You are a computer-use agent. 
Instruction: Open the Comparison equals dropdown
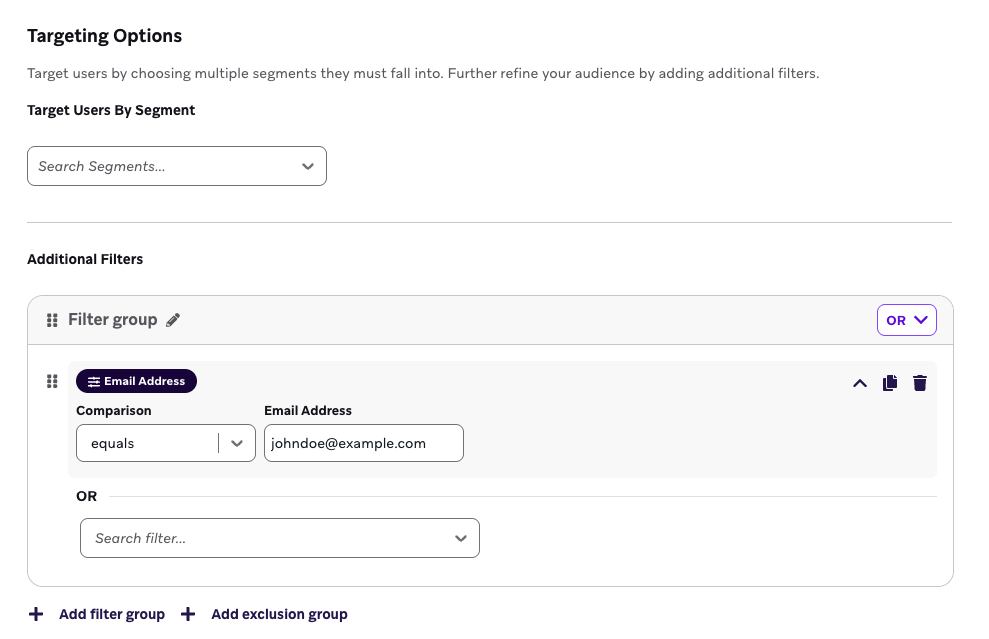236,443
